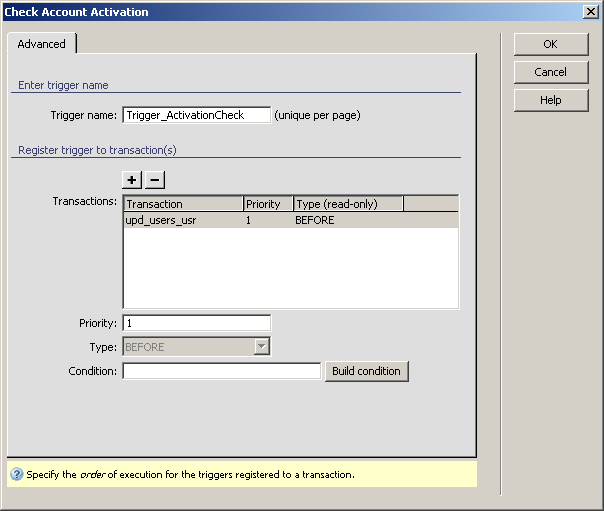
Task: Click the BEFORE cell in transactions list
Action: pos(314,220)
